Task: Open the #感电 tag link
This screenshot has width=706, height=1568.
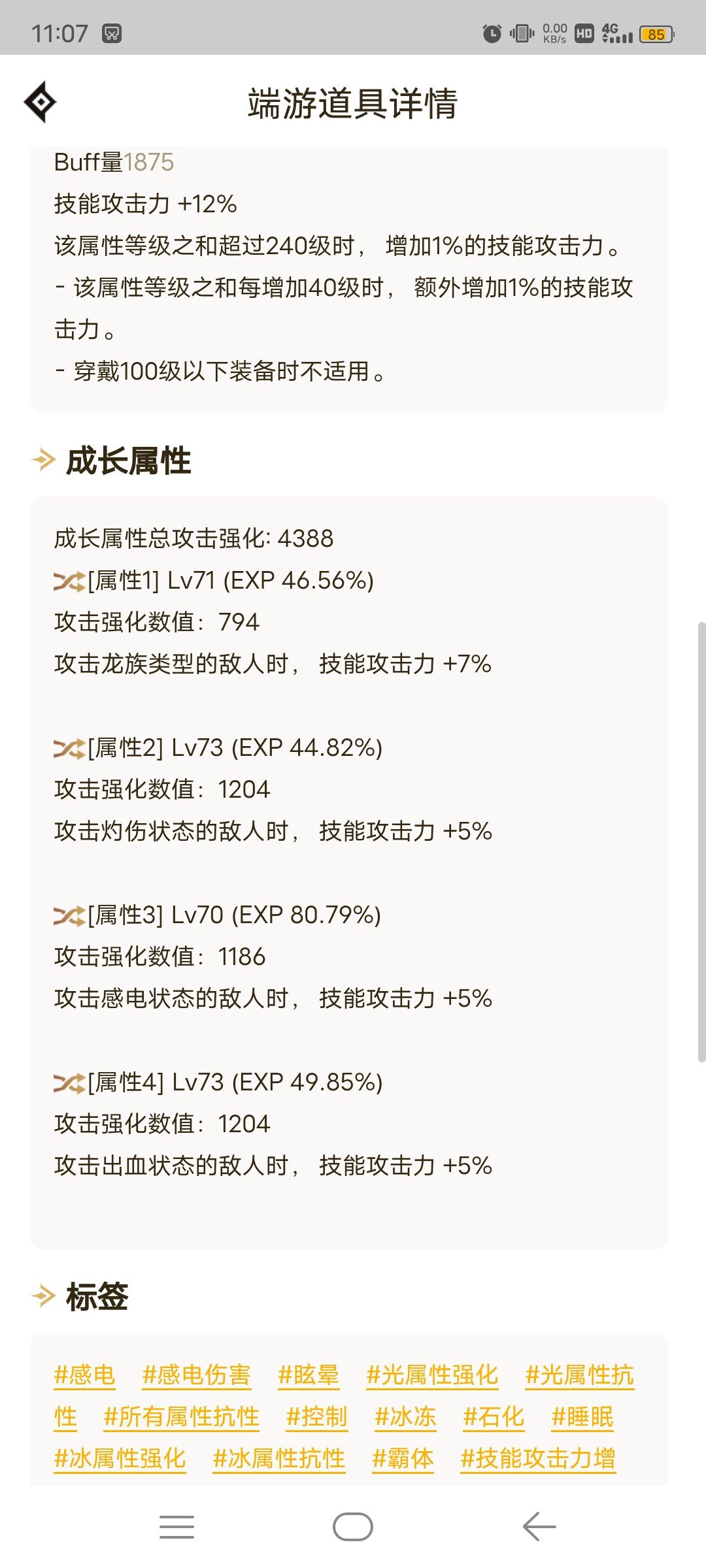Action: pos(84,1375)
